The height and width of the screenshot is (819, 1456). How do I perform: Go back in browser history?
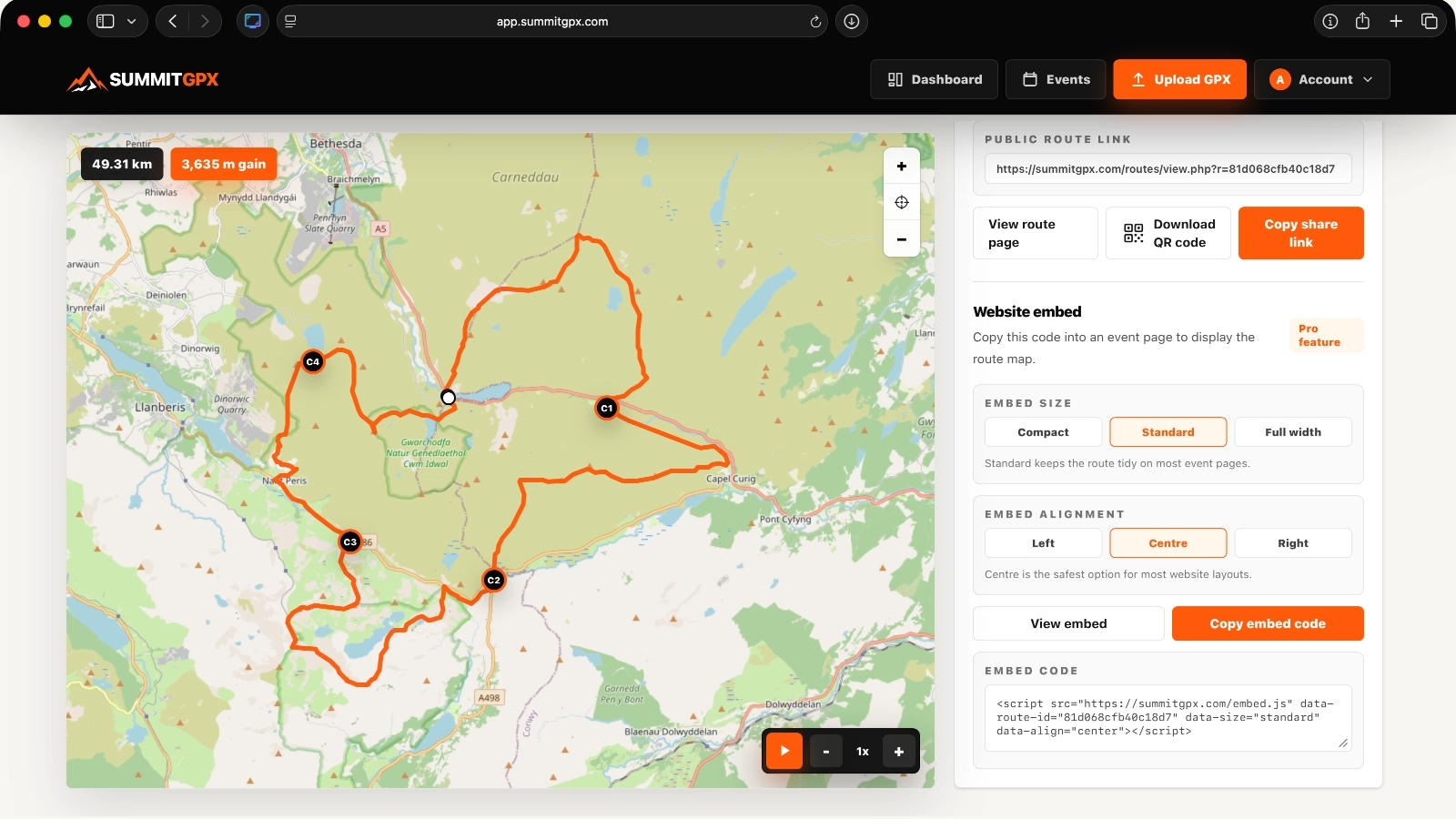tap(173, 21)
